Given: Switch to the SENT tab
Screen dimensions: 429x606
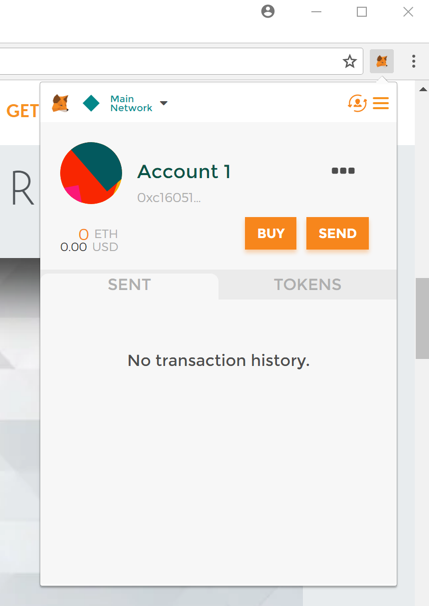Looking at the screenshot, I should (x=129, y=285).
